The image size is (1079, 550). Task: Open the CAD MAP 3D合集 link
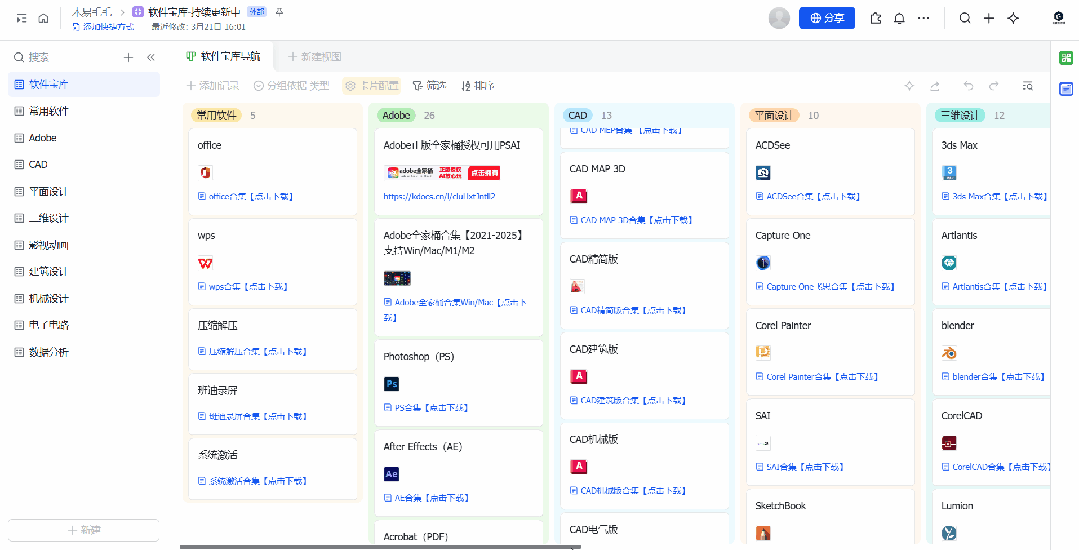630,220
